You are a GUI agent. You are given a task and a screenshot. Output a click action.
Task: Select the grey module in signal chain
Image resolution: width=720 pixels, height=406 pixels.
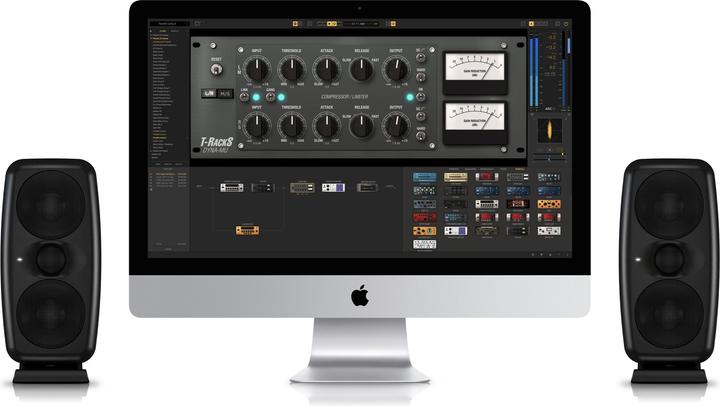pos(302,187)
